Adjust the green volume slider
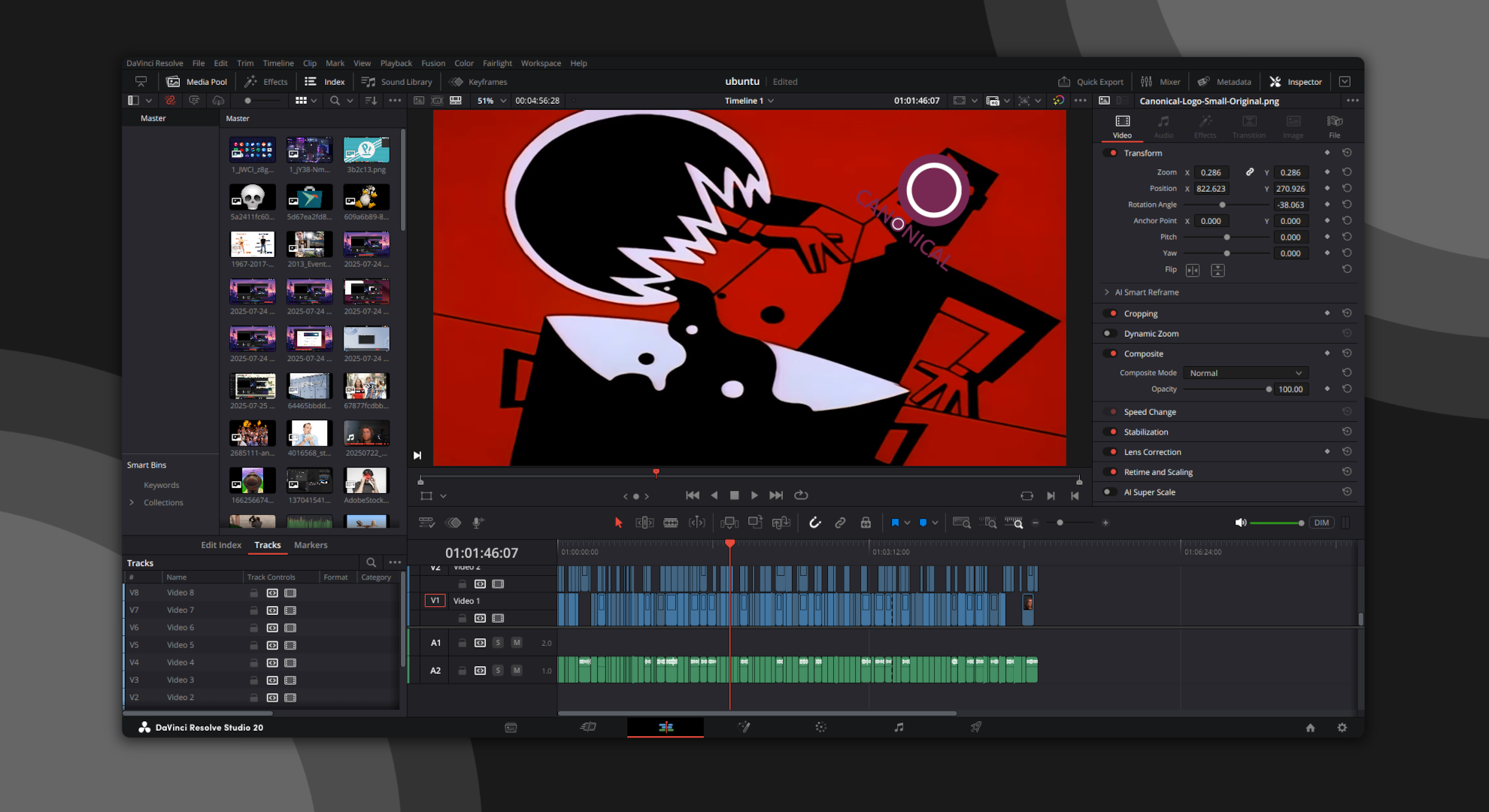Image resolution: width=1489 pixels, height=812 pixels. pyautogui.click(x=1276, y=523)
